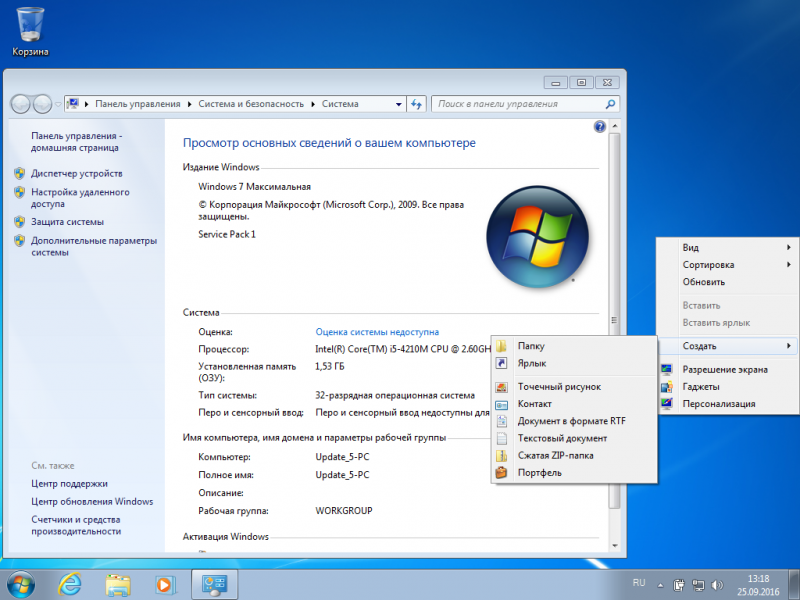
Task: Open Центр обновления Windows link
Action: [x=92, y=502]
